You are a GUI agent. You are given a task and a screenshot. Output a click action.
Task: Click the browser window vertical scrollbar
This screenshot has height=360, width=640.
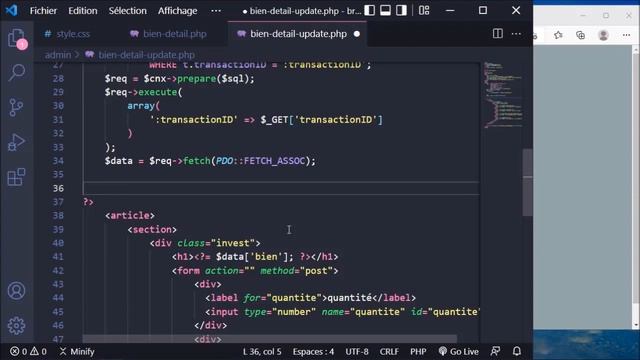pyautogui.click(x=636, y=187)
